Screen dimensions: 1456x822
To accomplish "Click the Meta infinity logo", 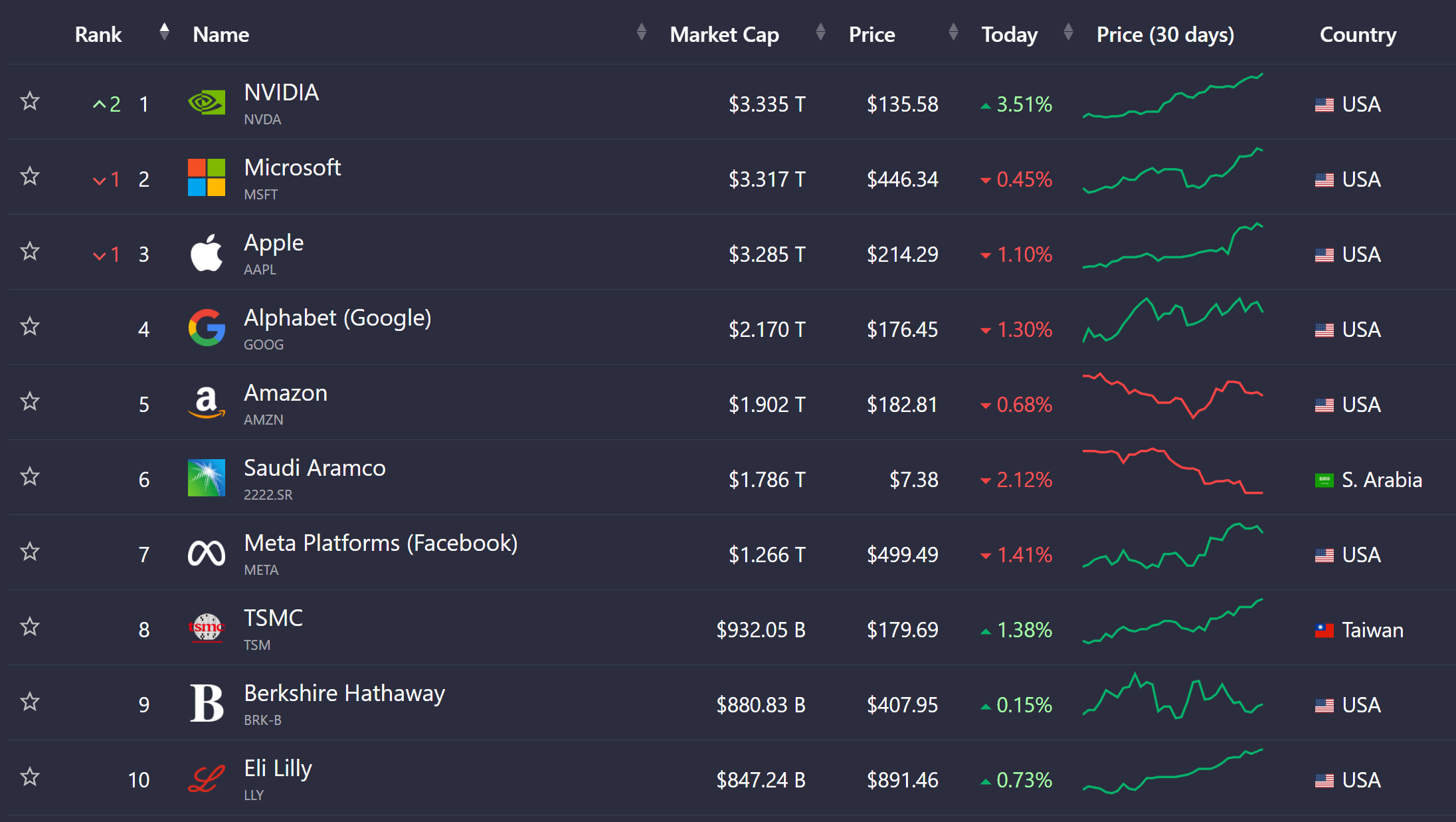I will point(207,553).
